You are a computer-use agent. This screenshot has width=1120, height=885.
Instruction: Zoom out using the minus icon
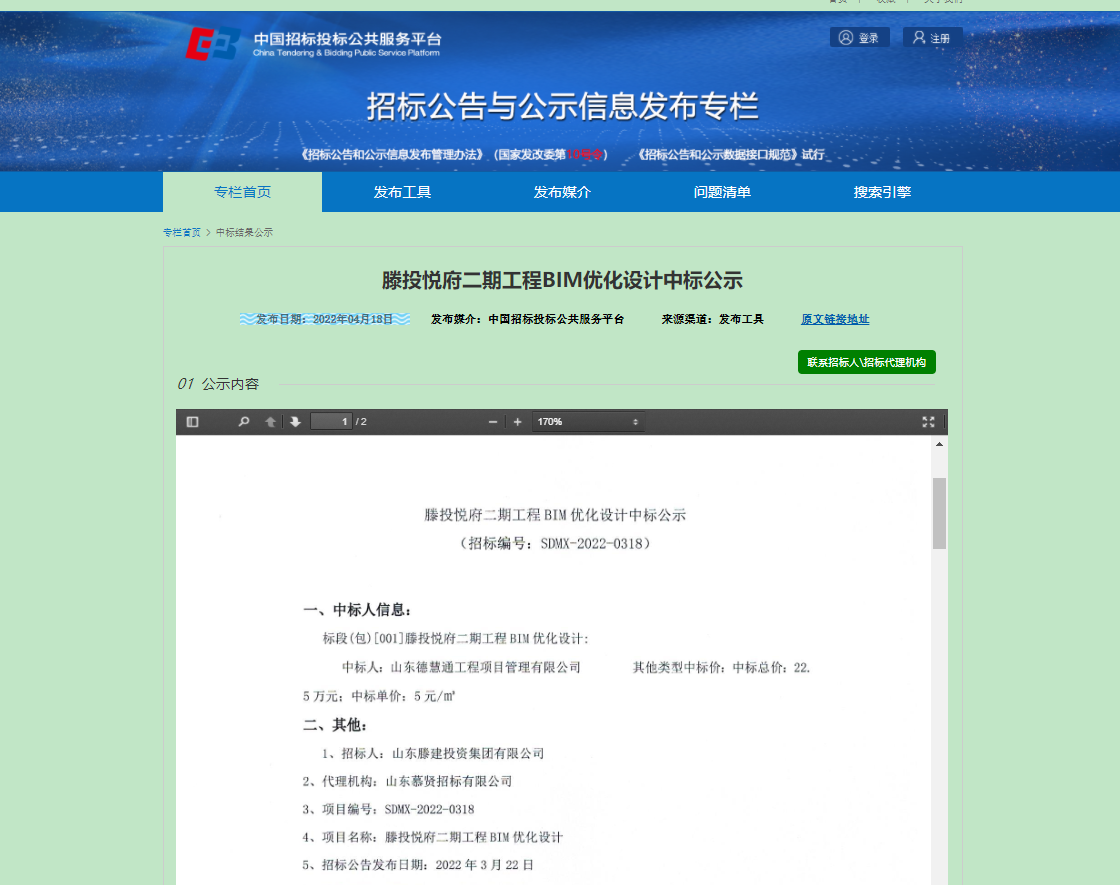(492, 421)
